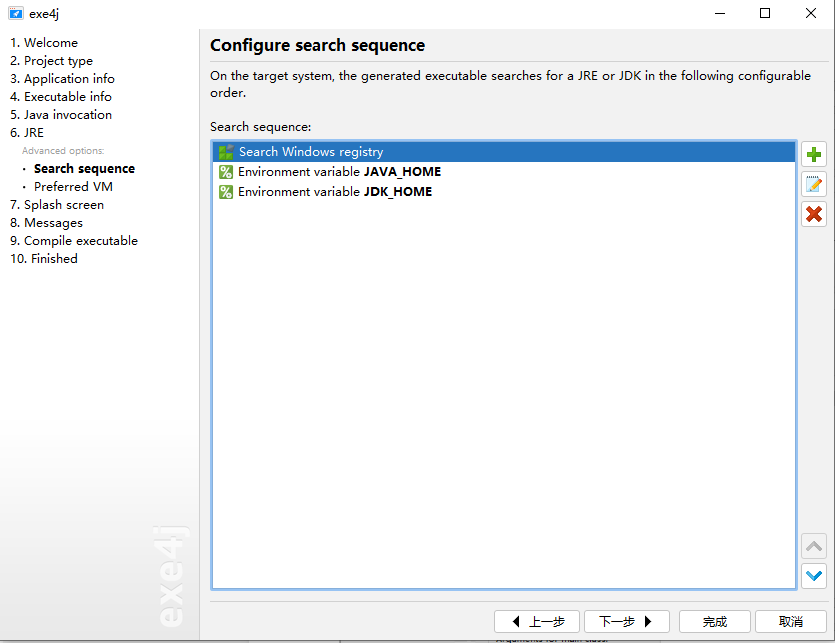The height and width of the screenshot is (643, 835).
Task: Open Preferred VM advanced option
Action: (73, 187)
